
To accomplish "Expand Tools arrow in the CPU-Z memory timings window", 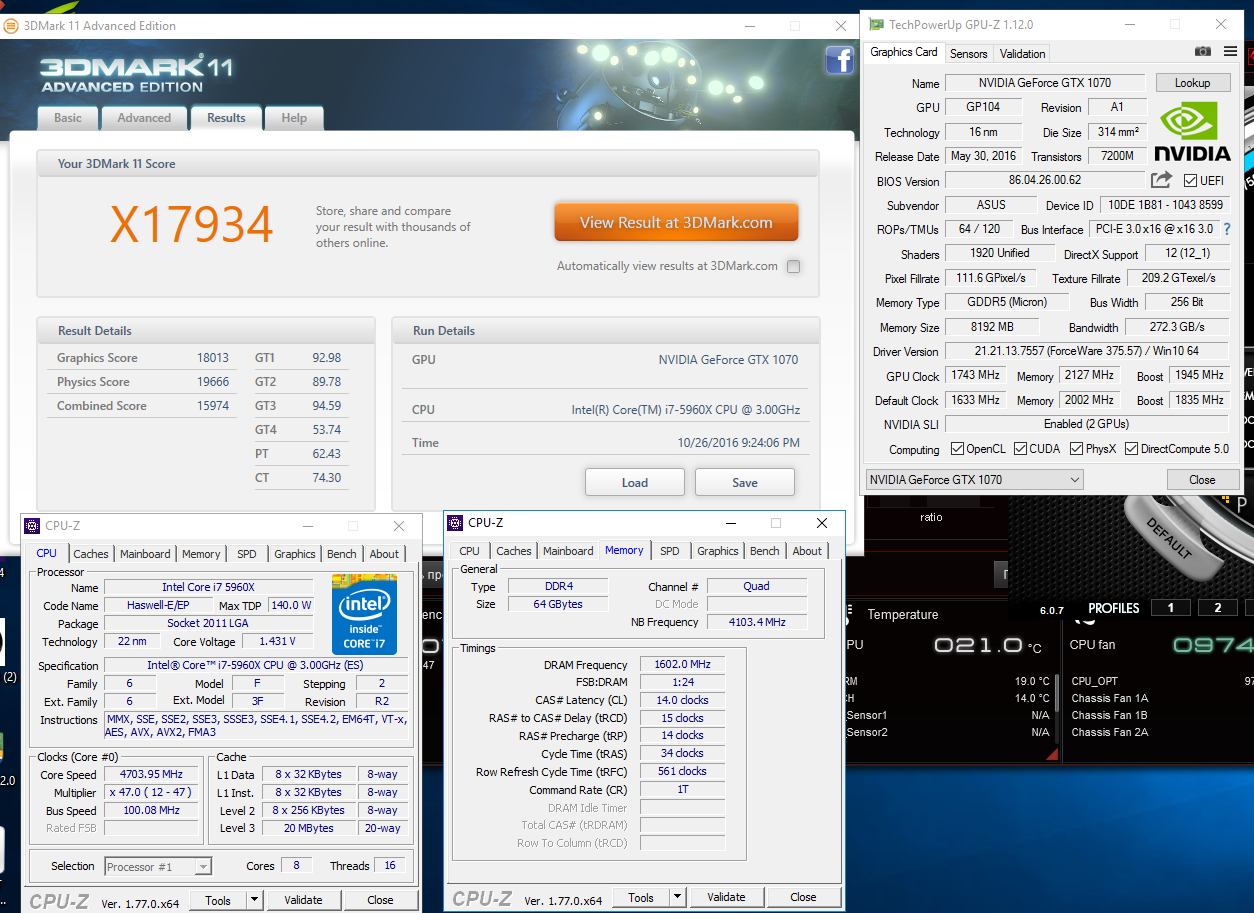I will [678, 897].
